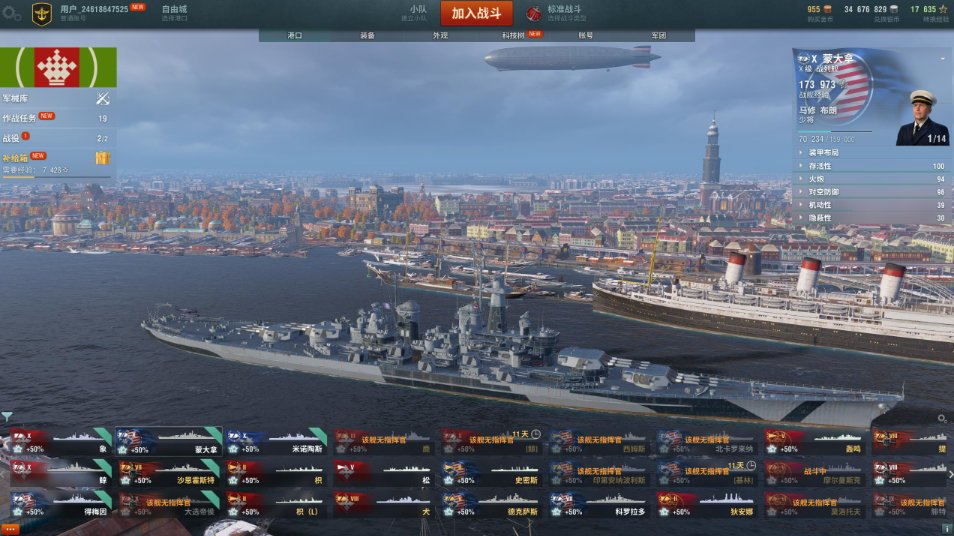Click the ship carousel search magnifier
The width and height of the screenshot is (954, 536).
pyautogui.click(x=942, y=419)
